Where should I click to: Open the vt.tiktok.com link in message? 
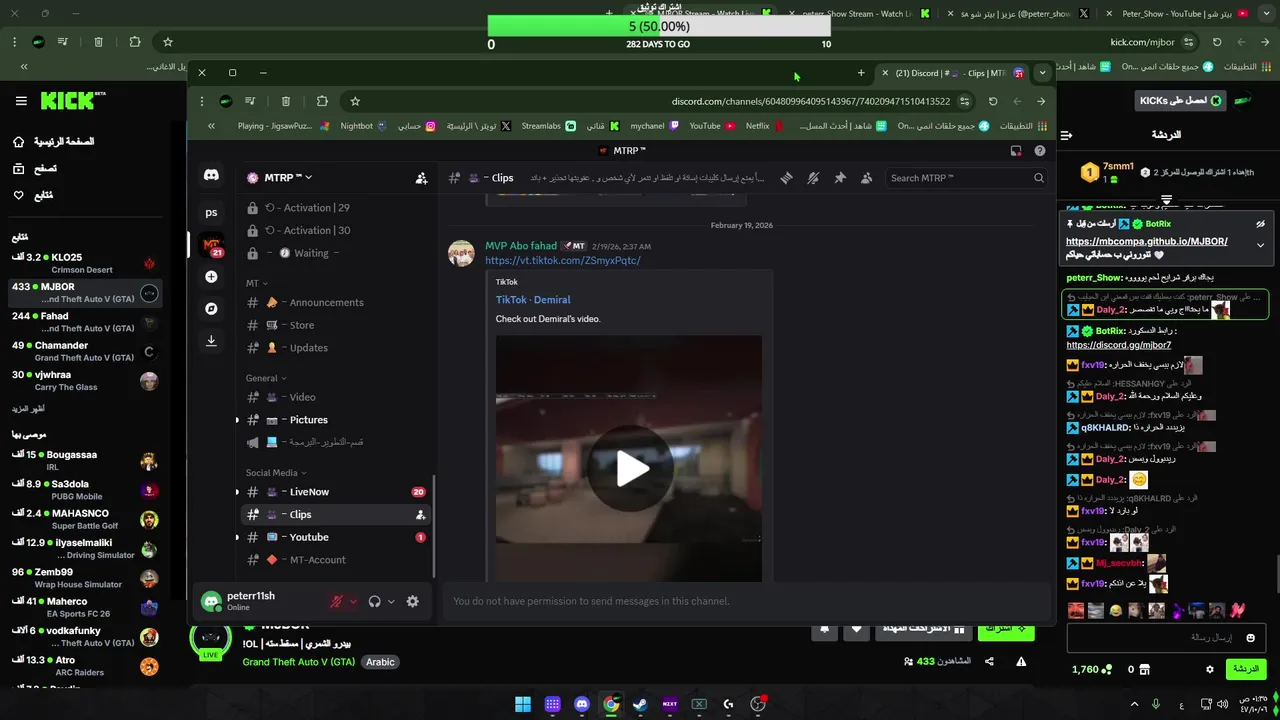[x=563, y=260]
